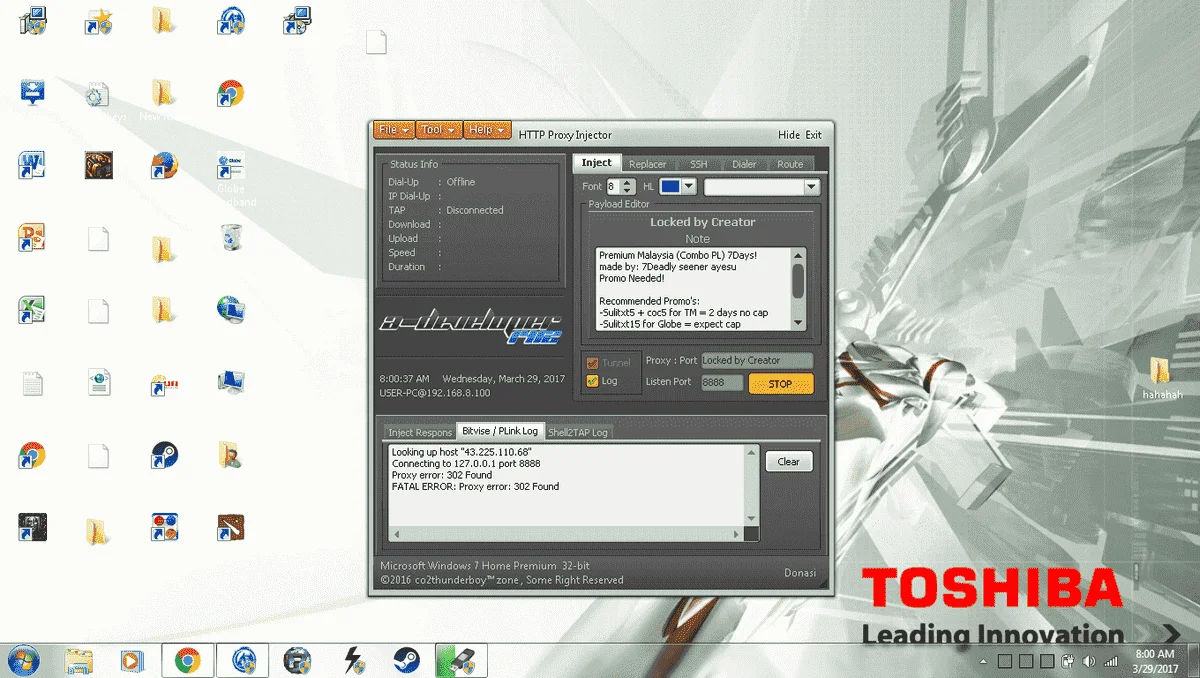Click log line 'Looking up host "43.225.110.68"'

461,452
